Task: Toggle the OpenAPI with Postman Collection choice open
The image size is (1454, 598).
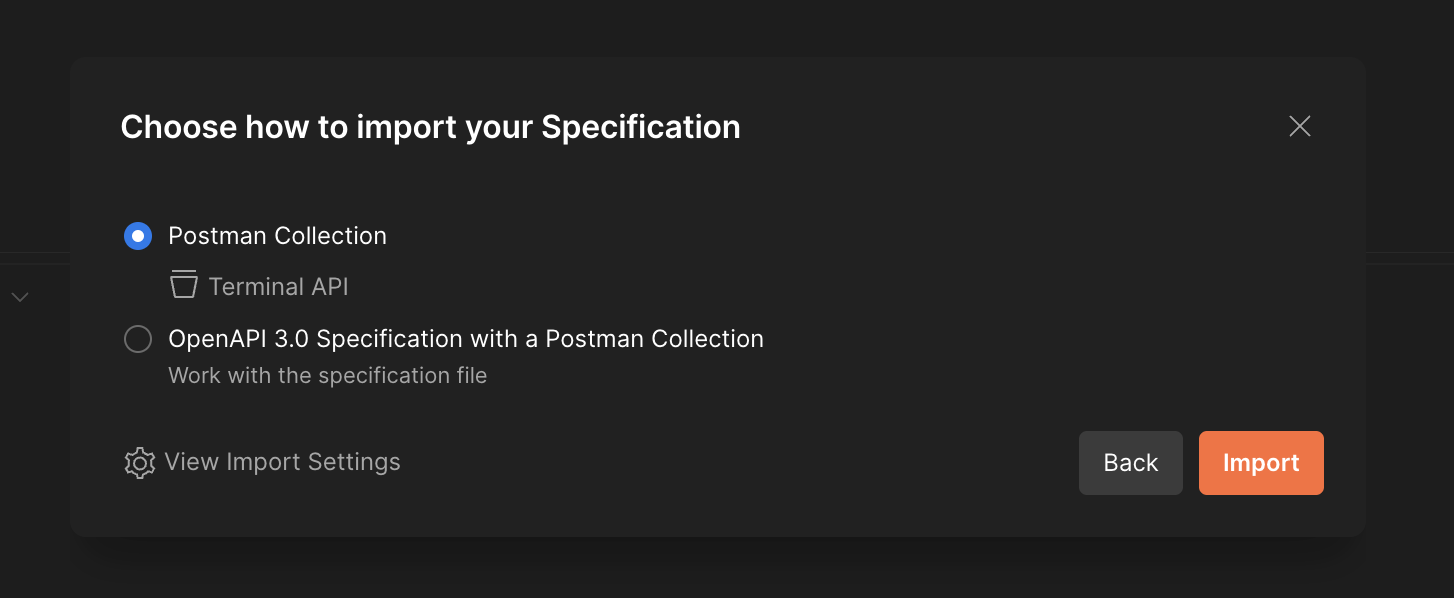Action: (138, 338)
